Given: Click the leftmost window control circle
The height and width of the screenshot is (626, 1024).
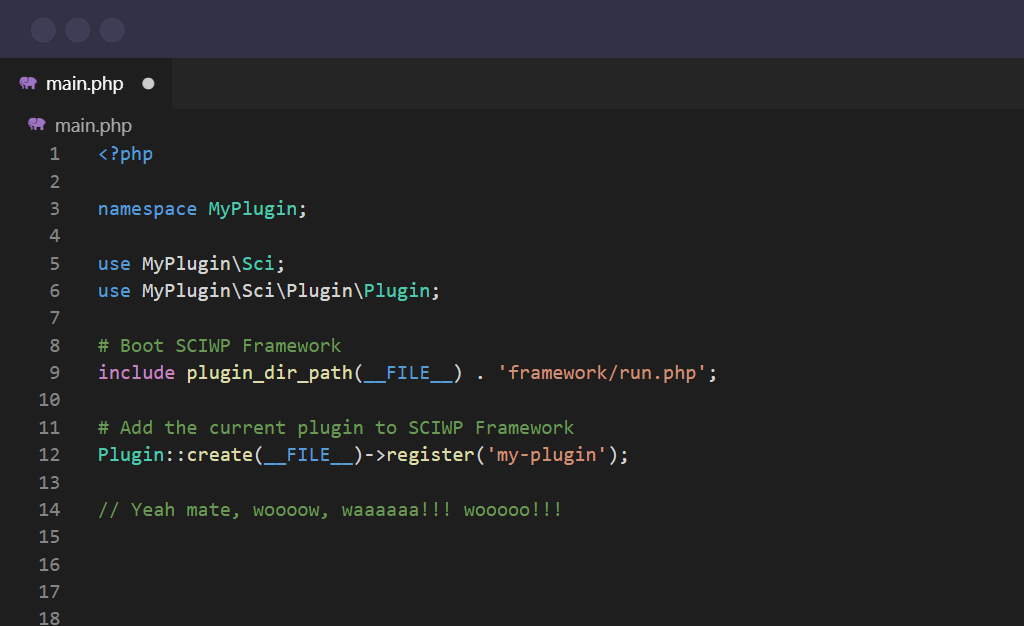Looking at the screenshot, I should (x=43, y=29).
